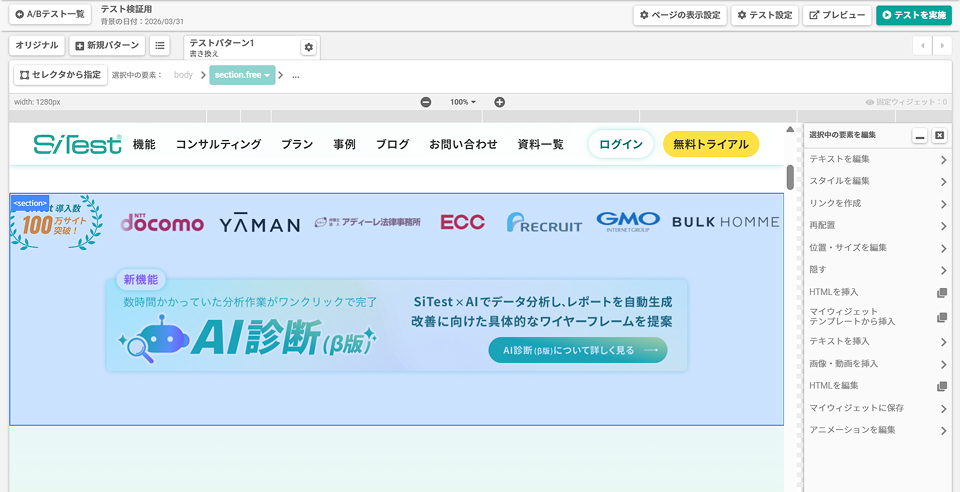This screenshot has height=492, width=960.
Task: Go back to A/Bテスト一覧
Action: tap(50, 14)
